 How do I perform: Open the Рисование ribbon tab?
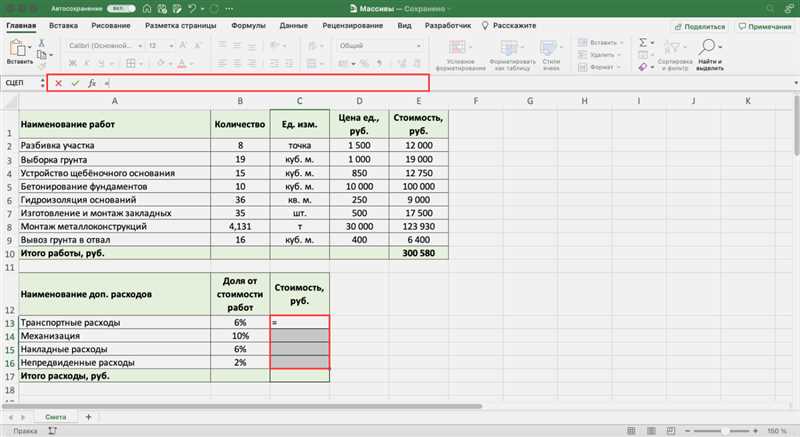pyautogui.click(x=111, y=25)
